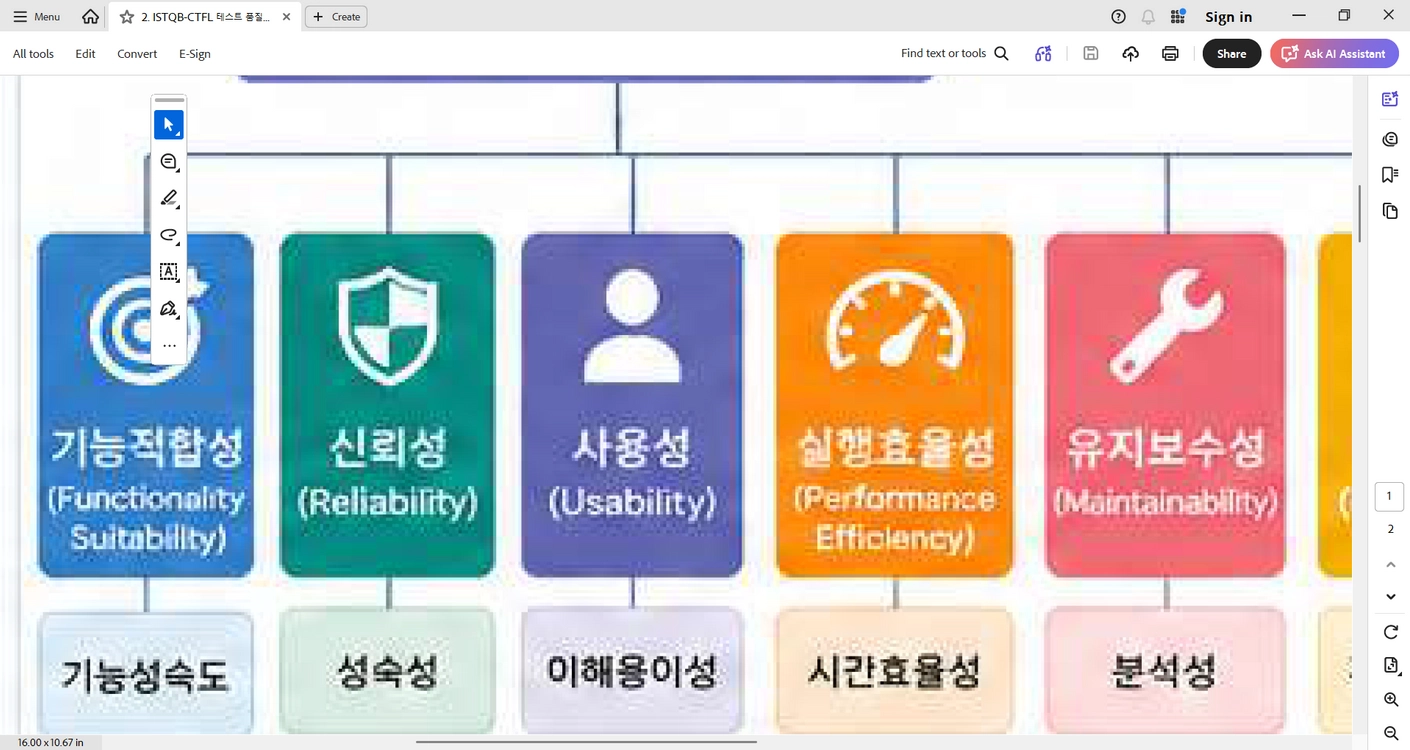Open the E-Sign menu
Image resolution: width=1410 pixels, height=750 pixels.
pyautogui.click(x=194, y=54)
